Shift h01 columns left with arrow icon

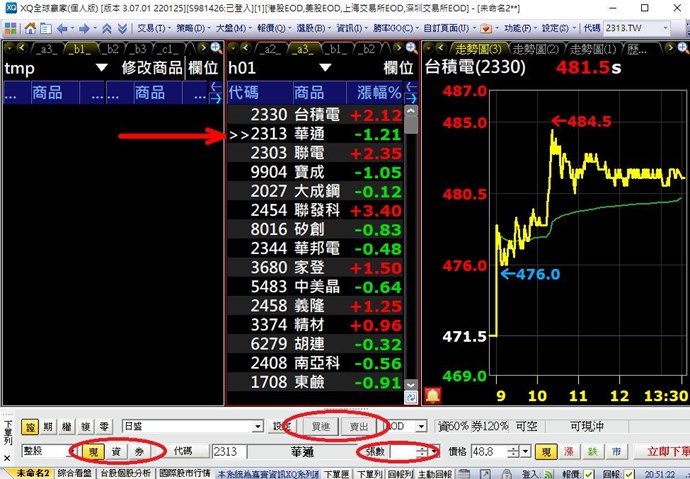coord(411,87)
